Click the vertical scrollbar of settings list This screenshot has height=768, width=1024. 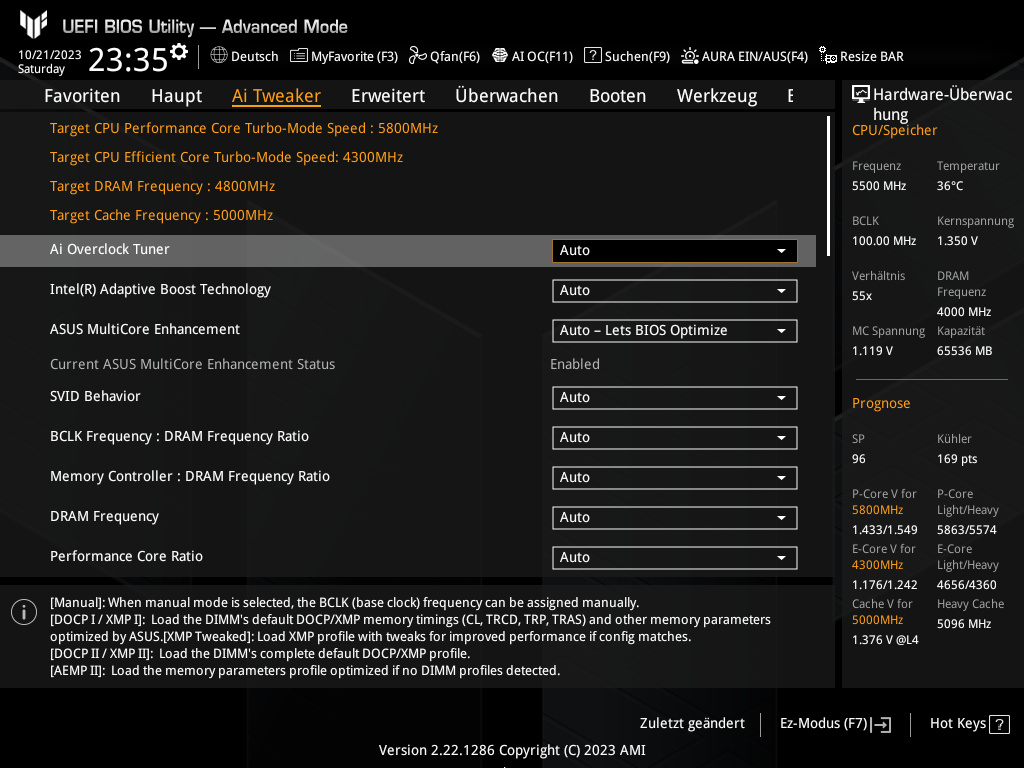[x=828, y=170]
